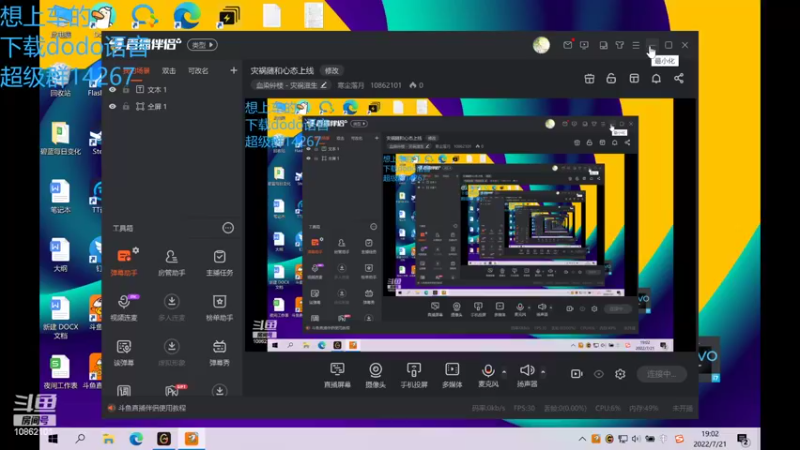800x450 pixels.
Task: Open the mail messages icon in title bar
Action: tap(567, 45)
